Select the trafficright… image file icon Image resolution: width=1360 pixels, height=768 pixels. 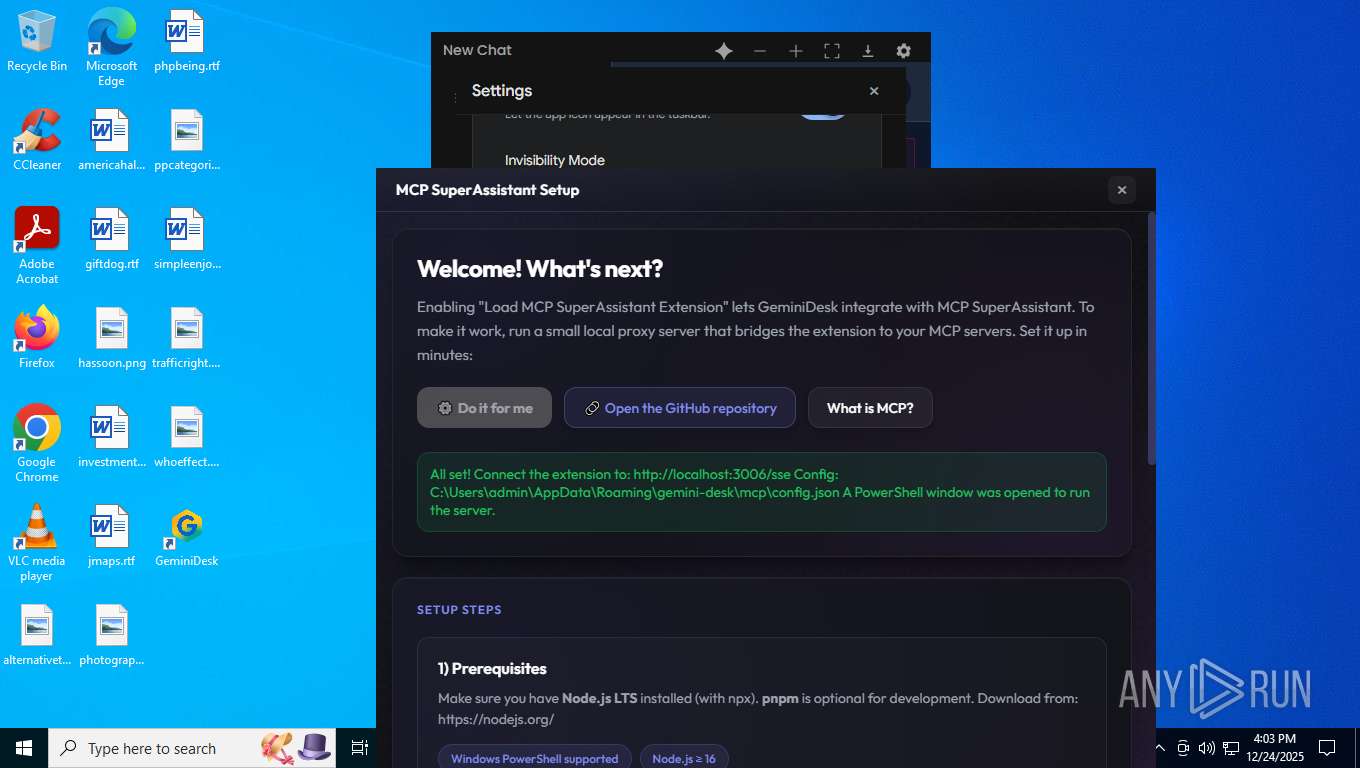[187, 338]
